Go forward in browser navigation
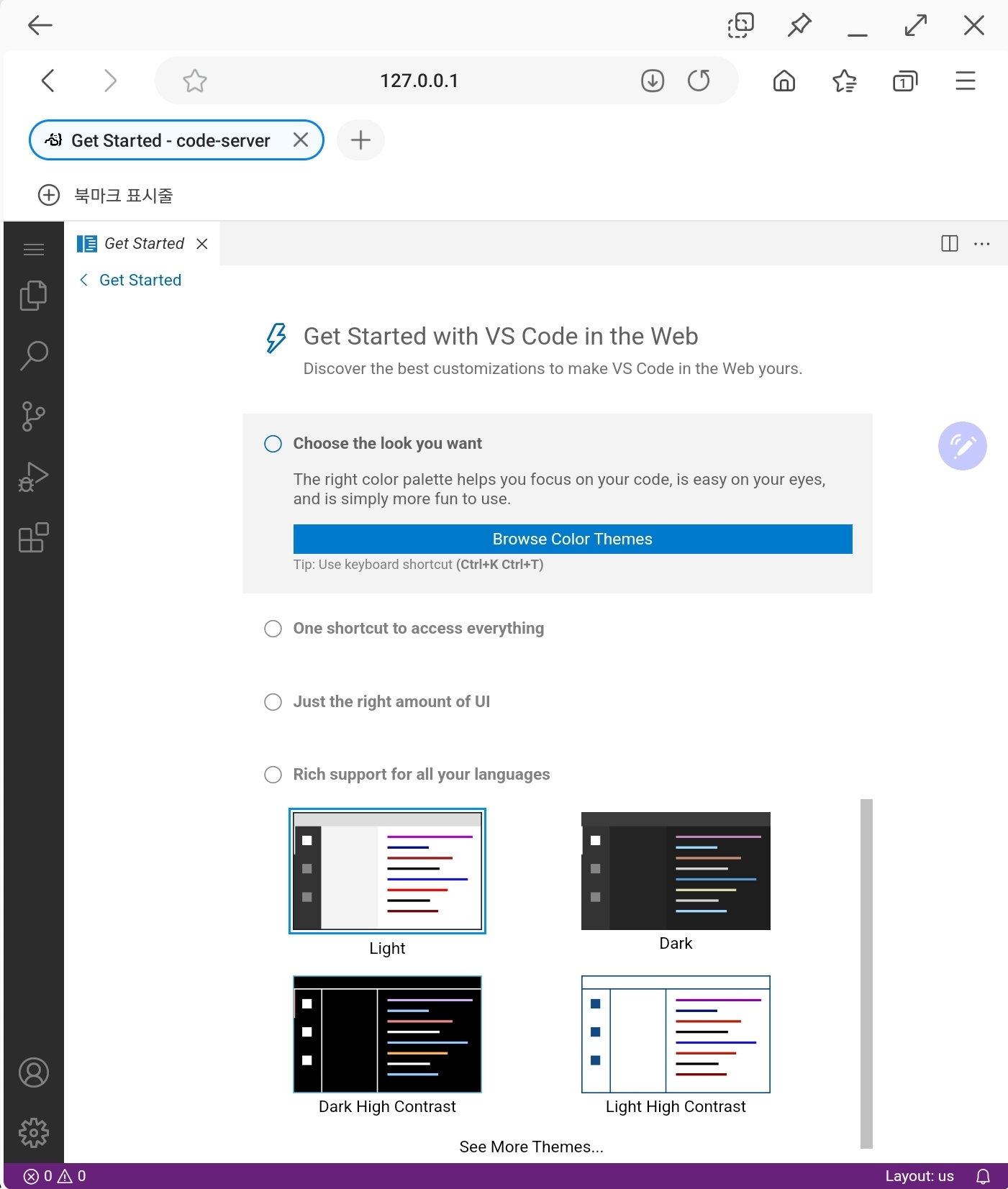The height and width of the screenshot is (1189, 1008). tap(109, 81)
